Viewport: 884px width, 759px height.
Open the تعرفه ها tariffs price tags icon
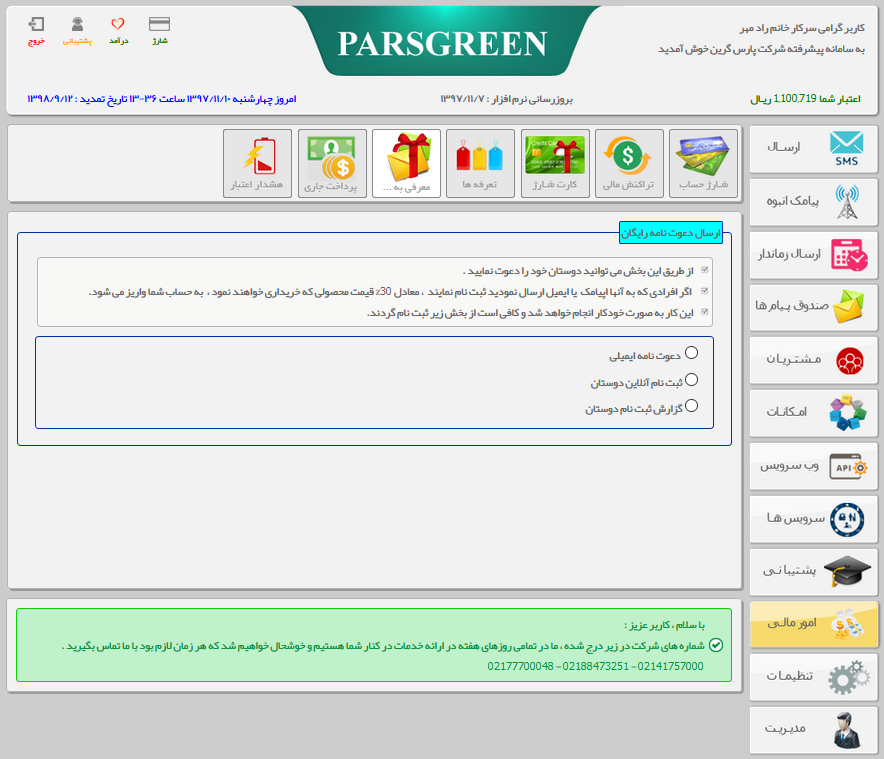[x=480, y=163]
